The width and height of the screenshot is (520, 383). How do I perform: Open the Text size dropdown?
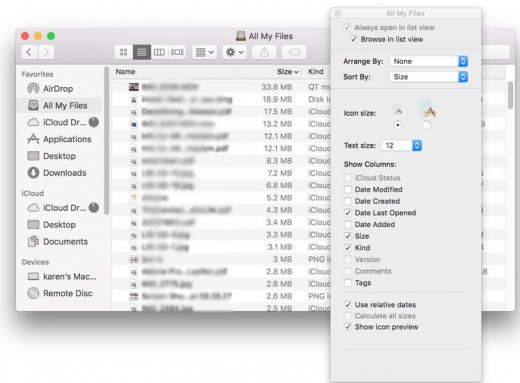pyautogui.click(x=402, y=146)
